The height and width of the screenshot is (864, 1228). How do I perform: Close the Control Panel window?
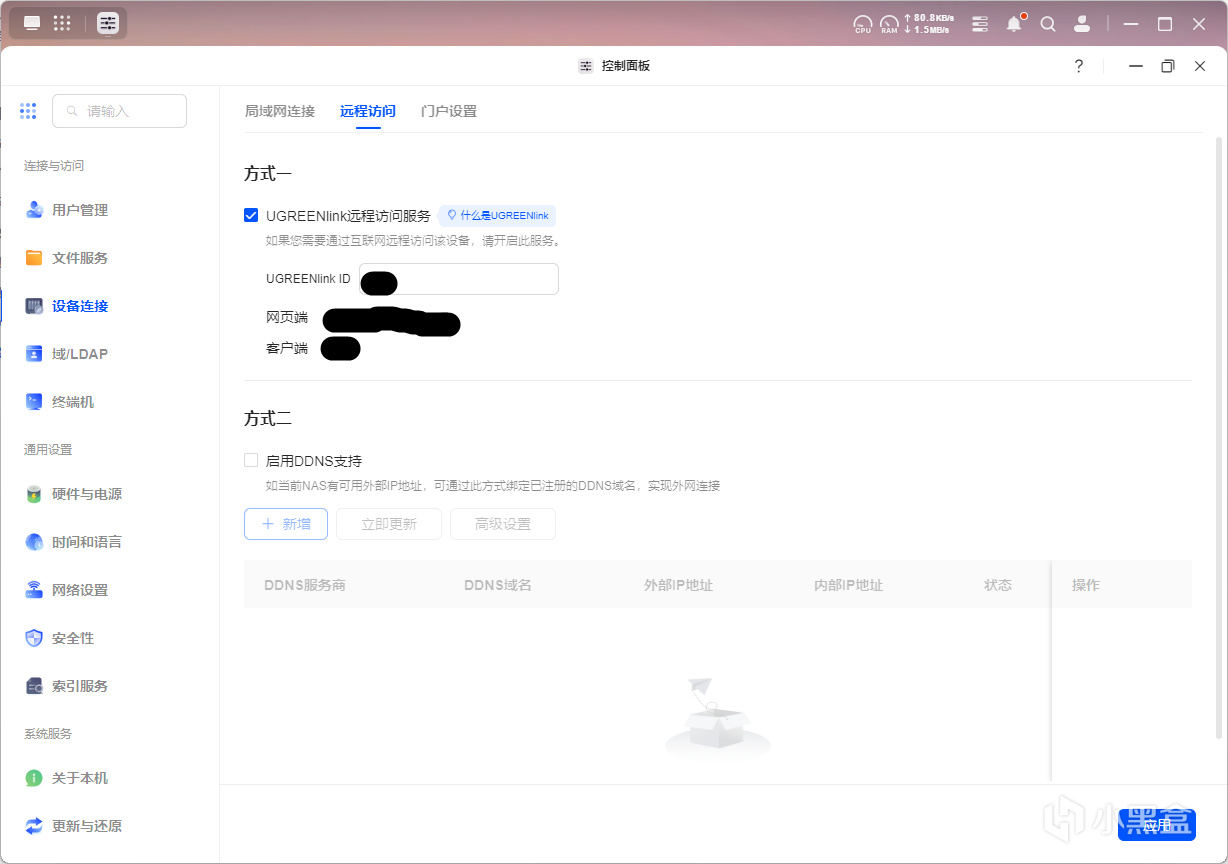(1200, 66)
